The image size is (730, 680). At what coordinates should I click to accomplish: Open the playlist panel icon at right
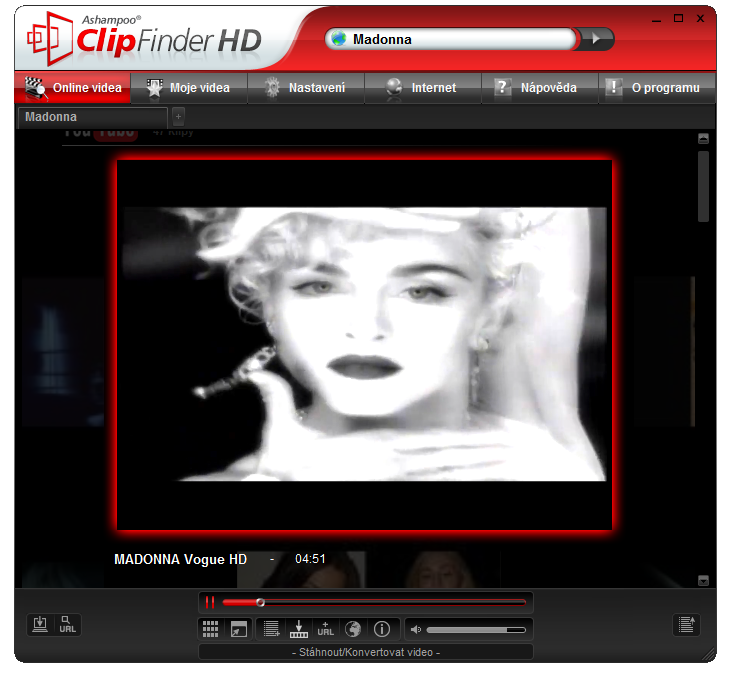pos(687,625)
